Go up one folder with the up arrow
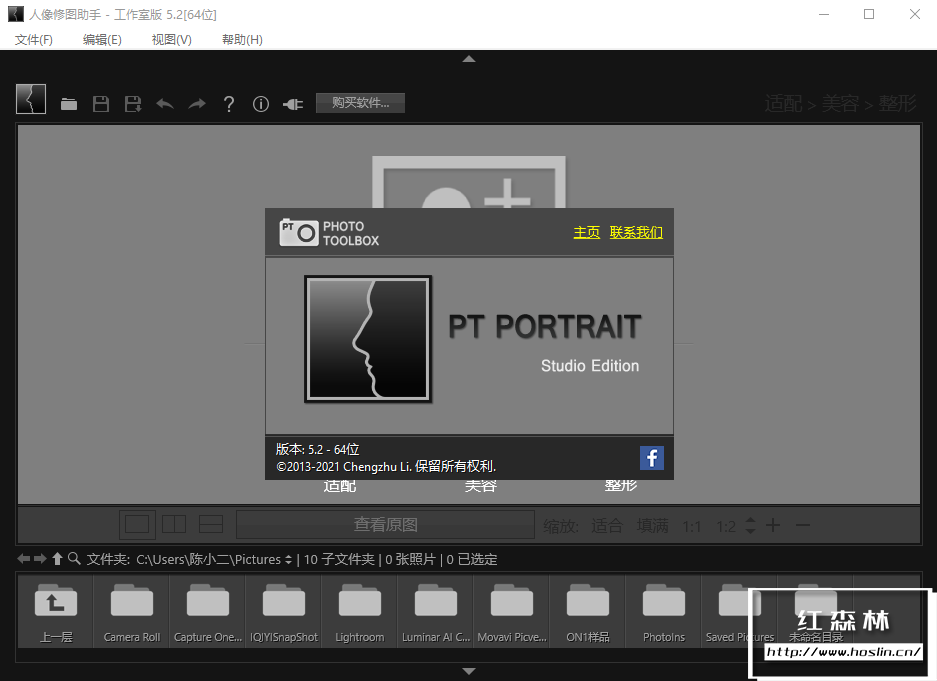Screen dimensions: 937x681 click(x=57, y=559)
